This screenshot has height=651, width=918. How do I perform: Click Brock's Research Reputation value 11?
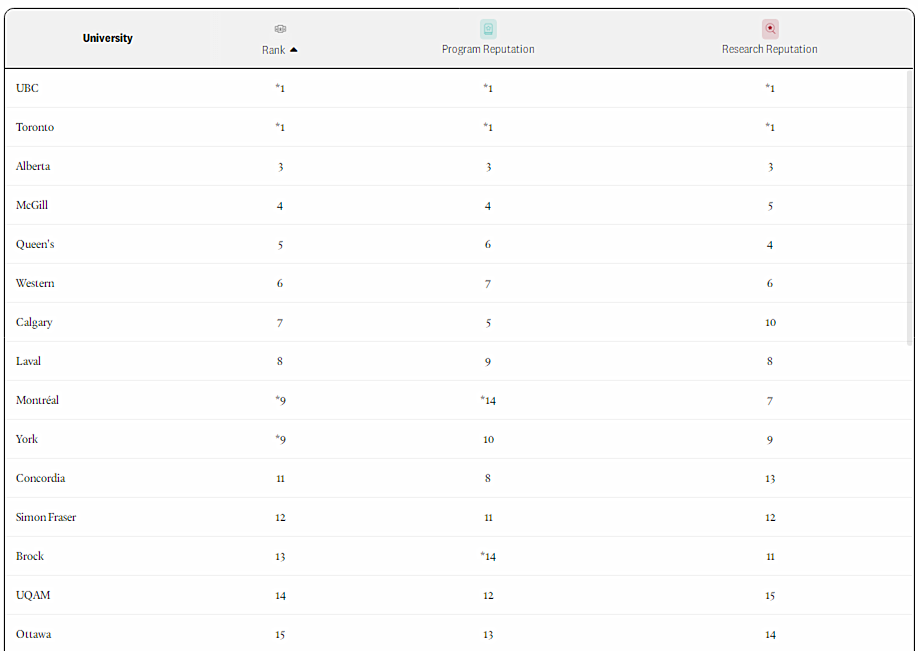tap(770, 557)
